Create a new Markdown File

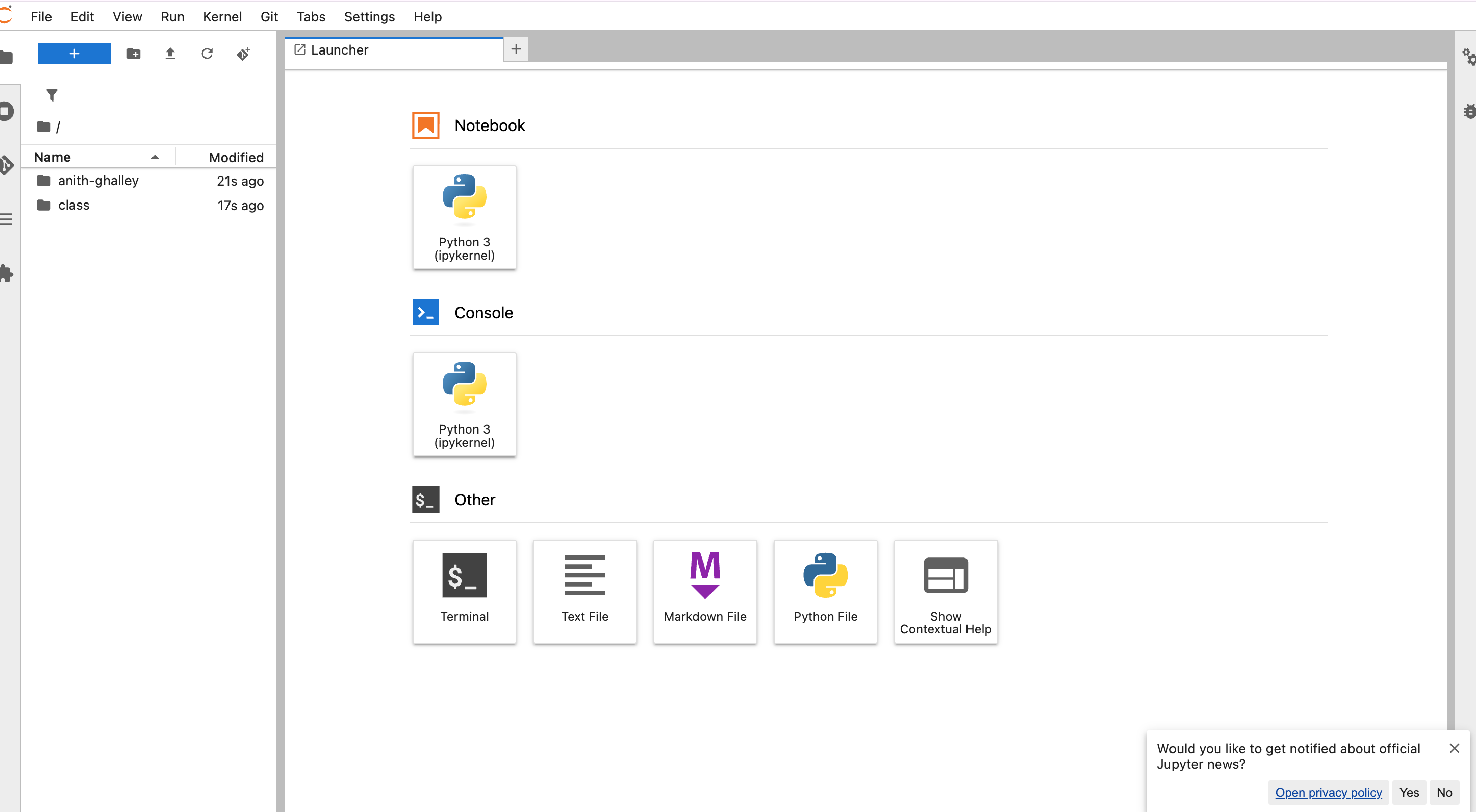705,591
